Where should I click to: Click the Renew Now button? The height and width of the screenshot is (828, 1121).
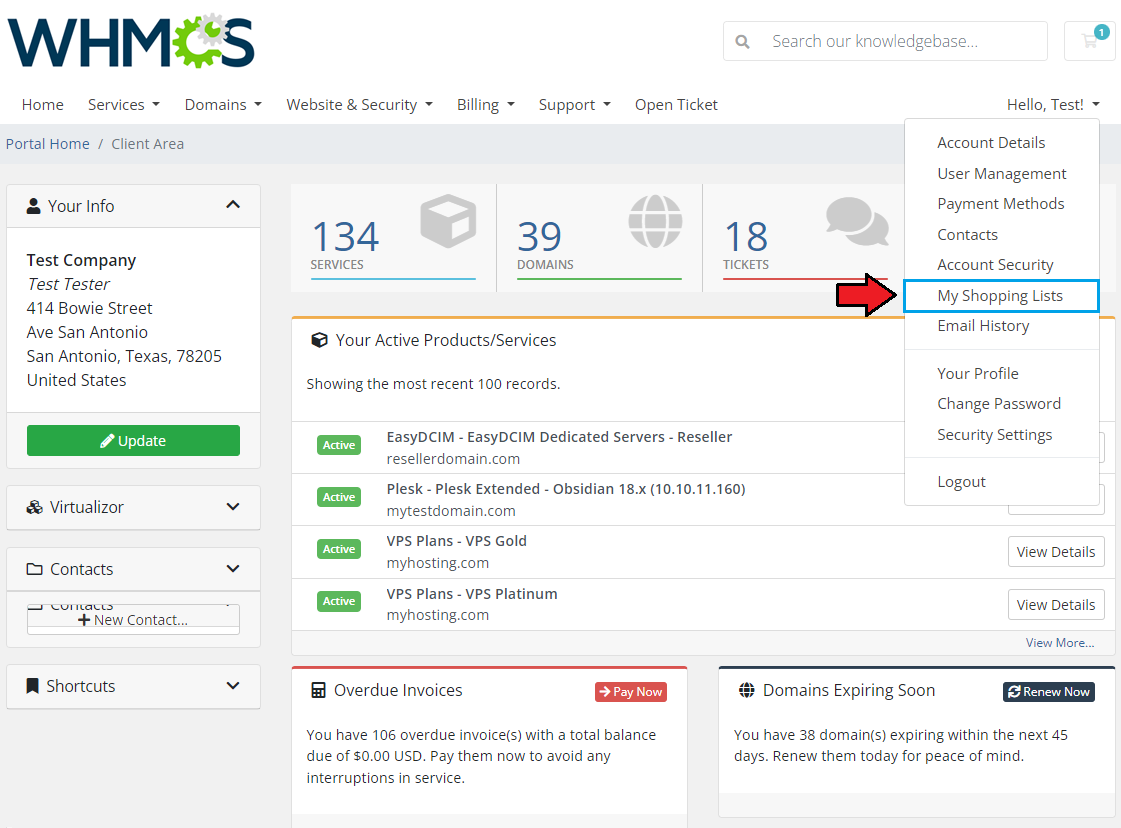(1049, 691)
